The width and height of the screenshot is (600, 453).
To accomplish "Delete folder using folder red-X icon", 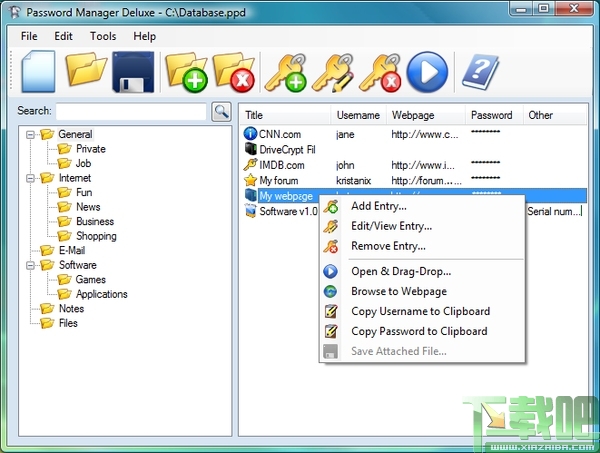I will pos(233,72).
